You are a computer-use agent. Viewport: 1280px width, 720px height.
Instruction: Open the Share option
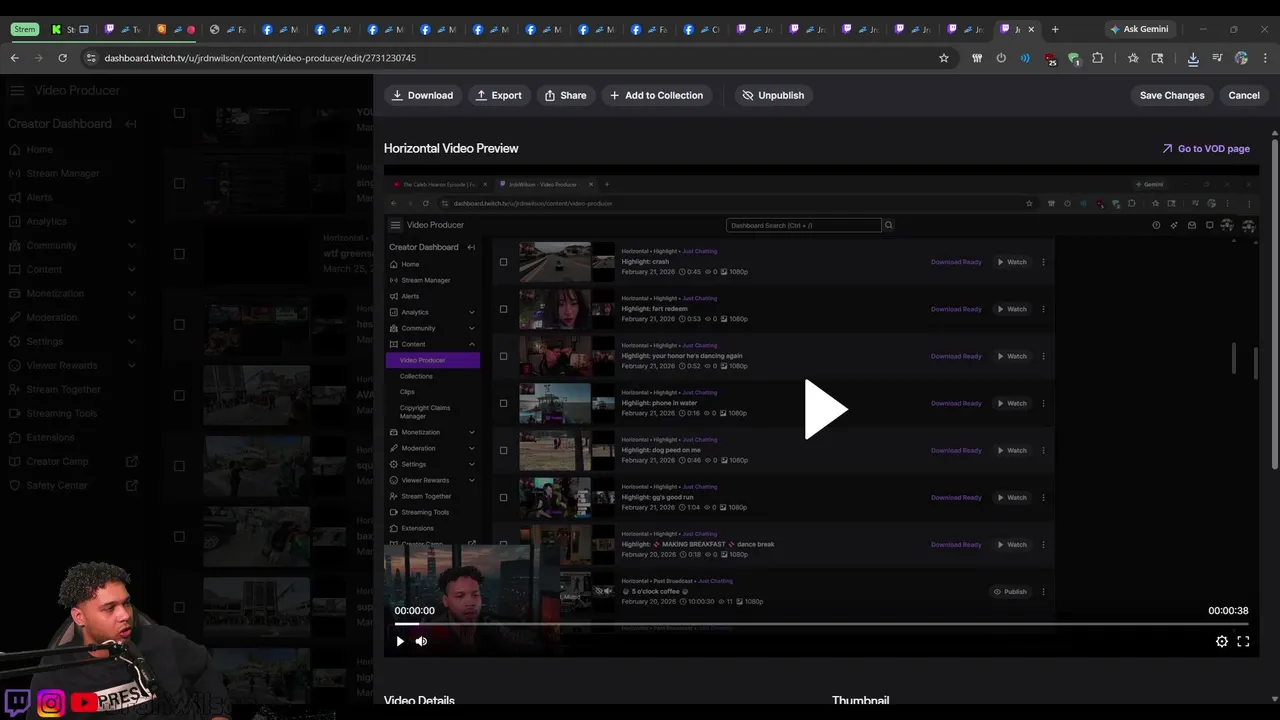coord(565,95)
